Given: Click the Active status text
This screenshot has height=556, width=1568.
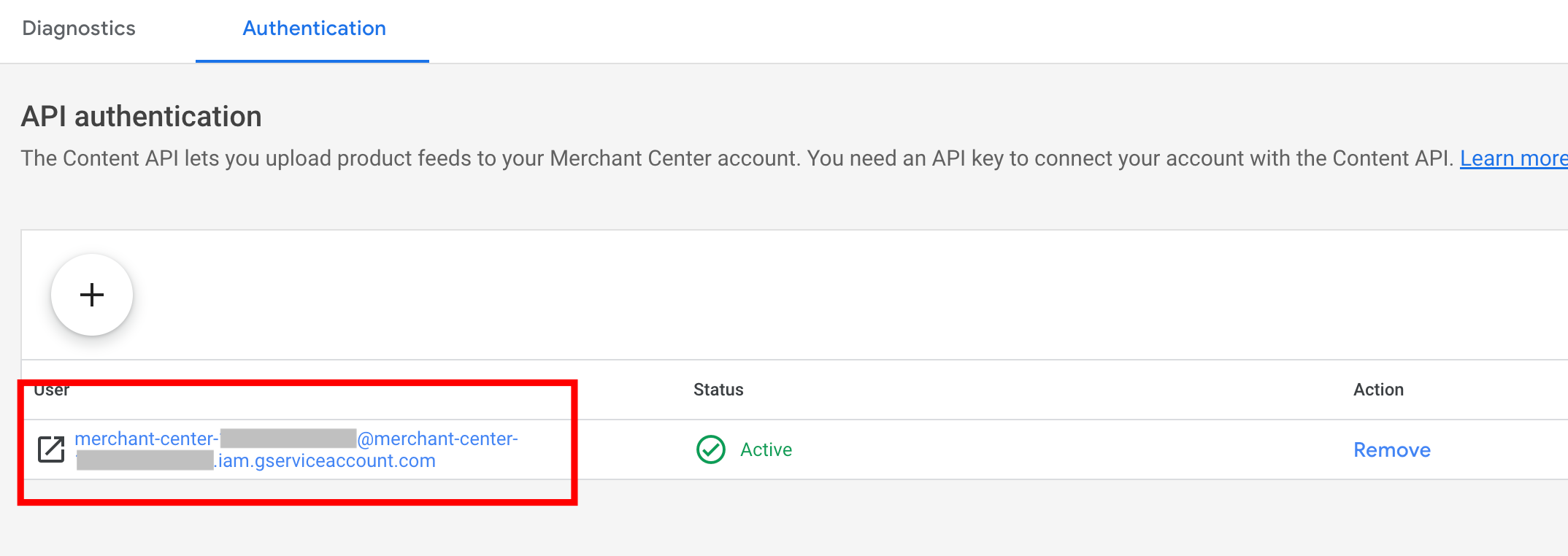Looking at the screenshot, I should pyautogui.click(x=766, y=449).
